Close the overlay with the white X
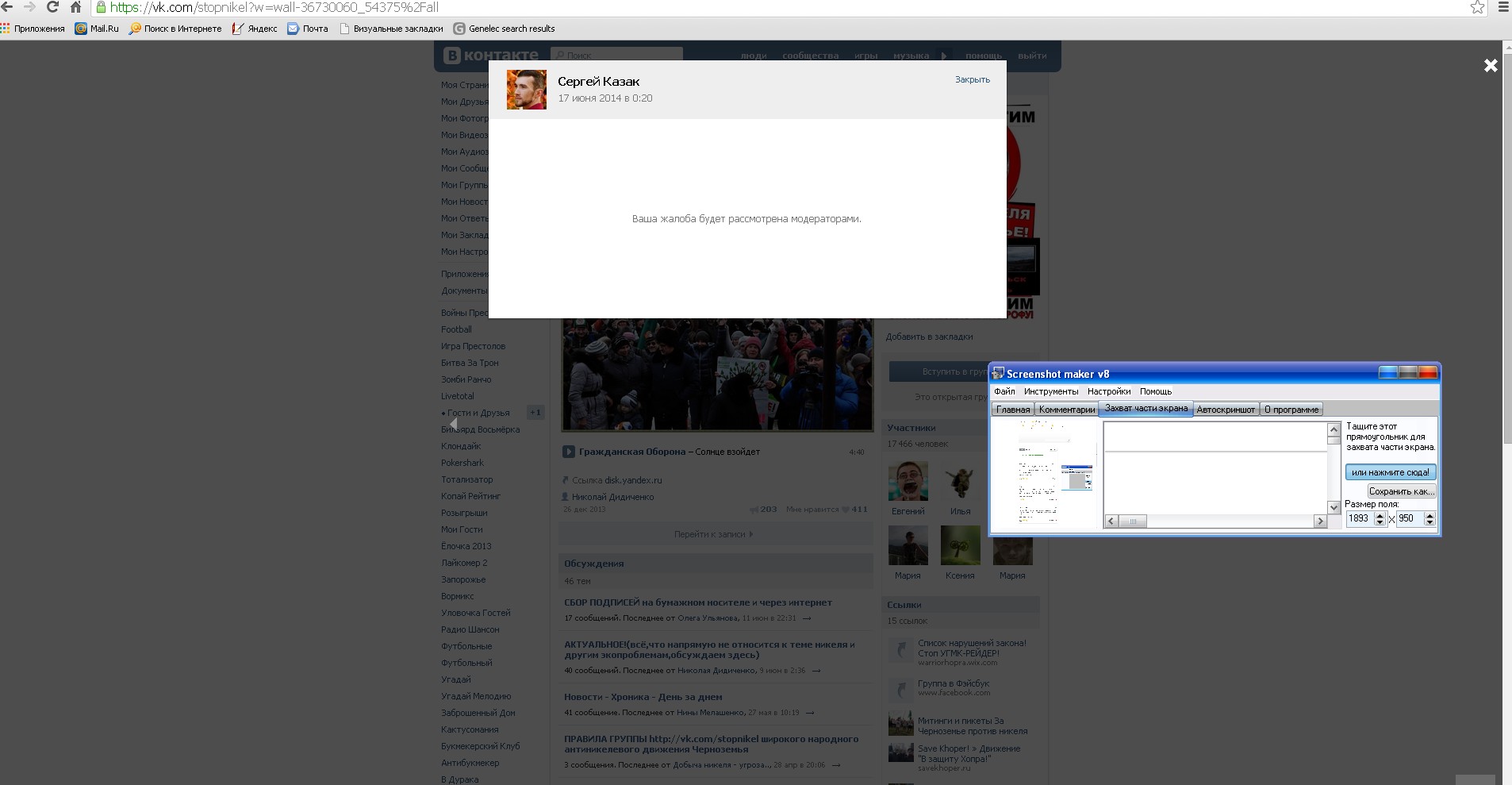The height and width of the screenshot is (785, 1512). (1491, 66)
